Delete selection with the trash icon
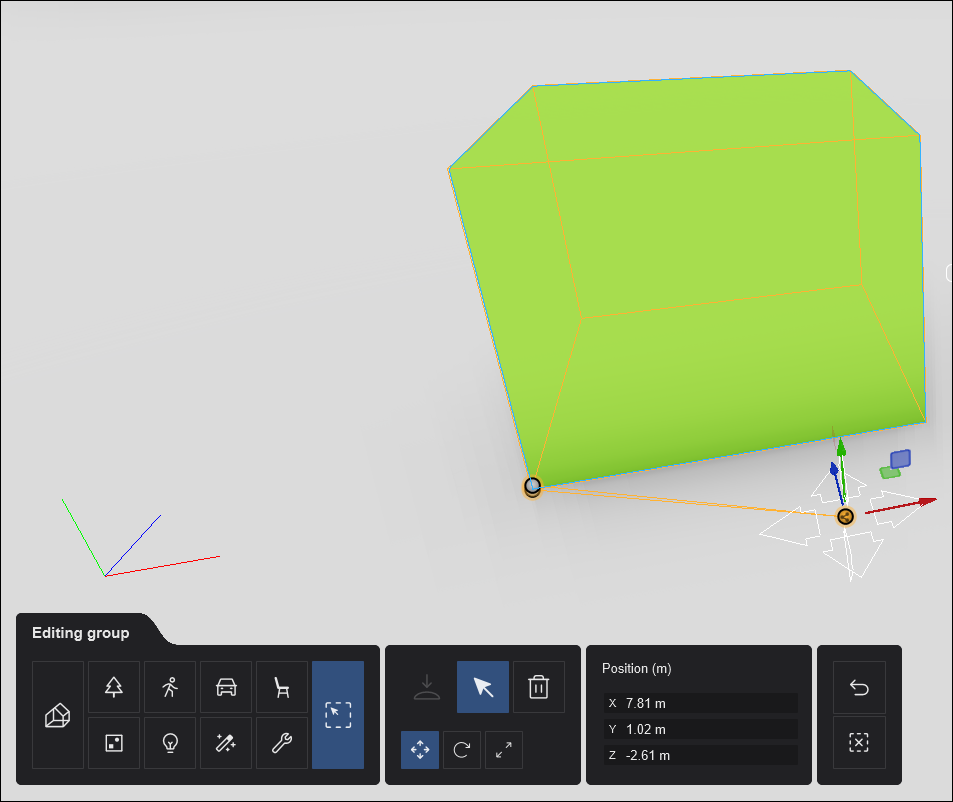 [x=539, y=687]
